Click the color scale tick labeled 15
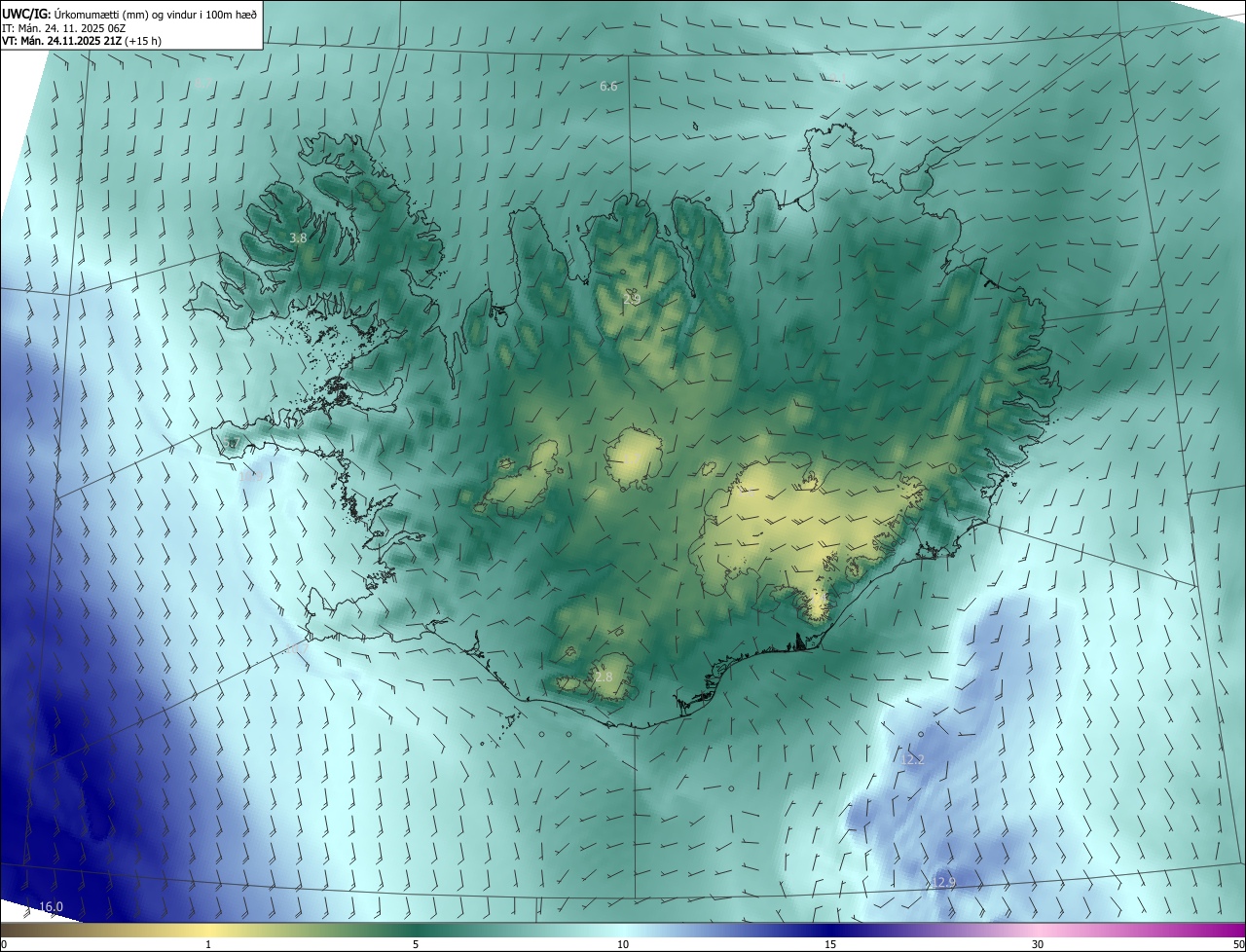This screenshot has height=952, width=1246. coord(830,944)
